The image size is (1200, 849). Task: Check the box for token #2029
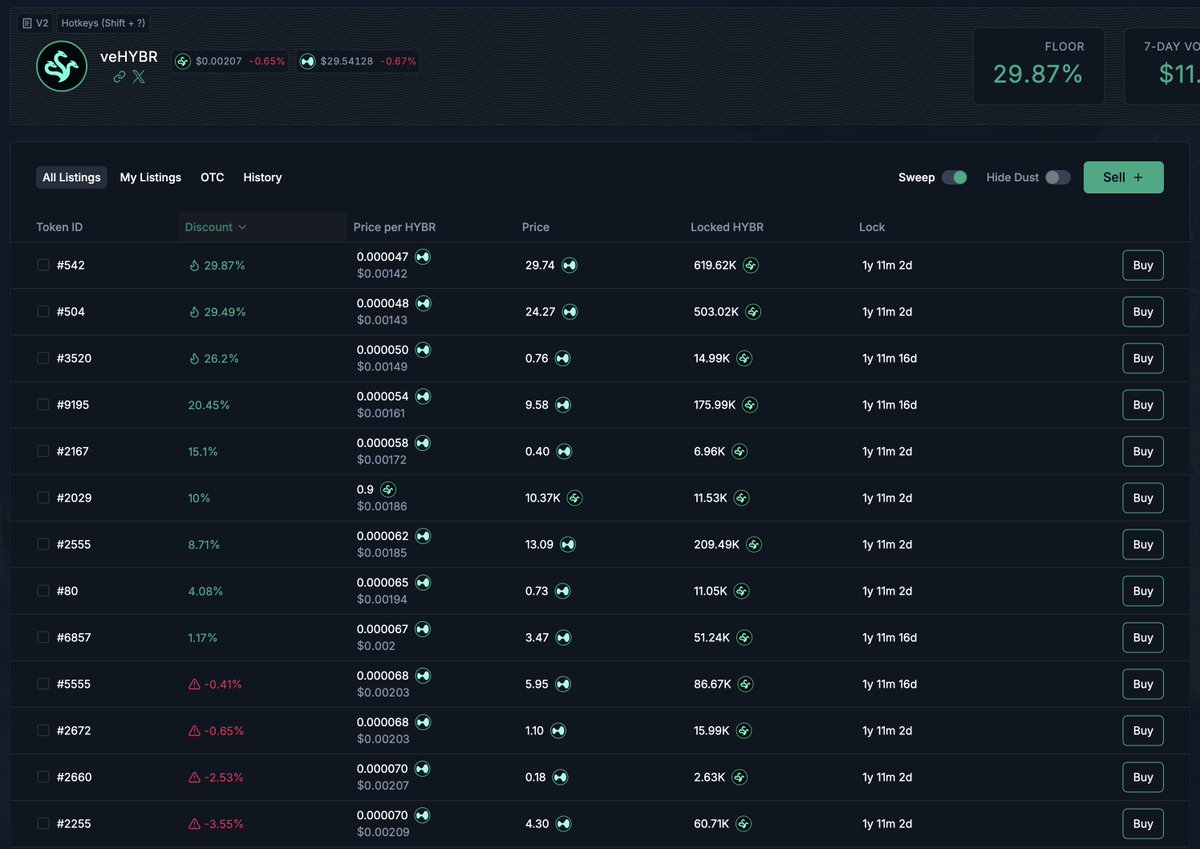click(43, 498)
